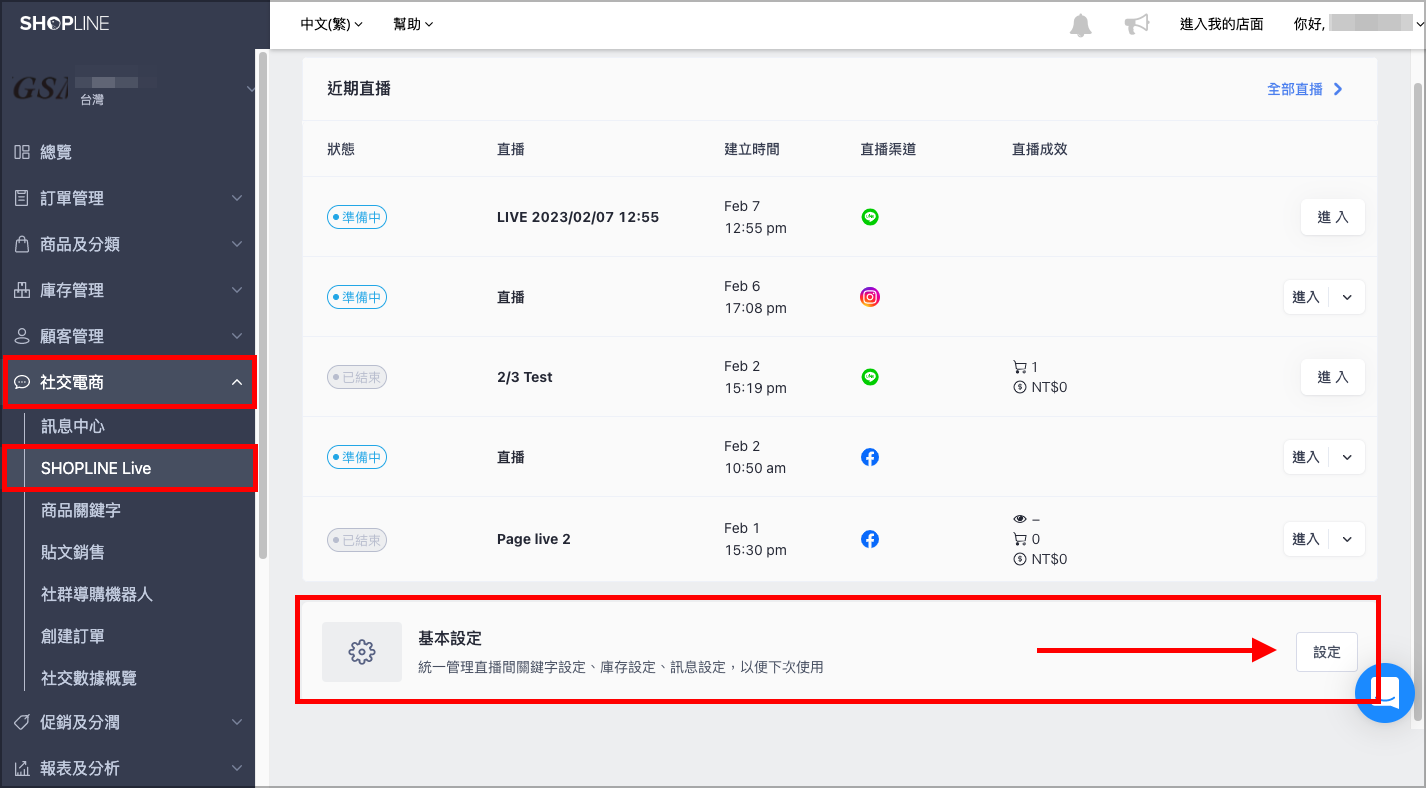Screen dimensions: 1426x788
Task: Expand the 庫存管理 menu chevron
Action: tap(237, 290)
